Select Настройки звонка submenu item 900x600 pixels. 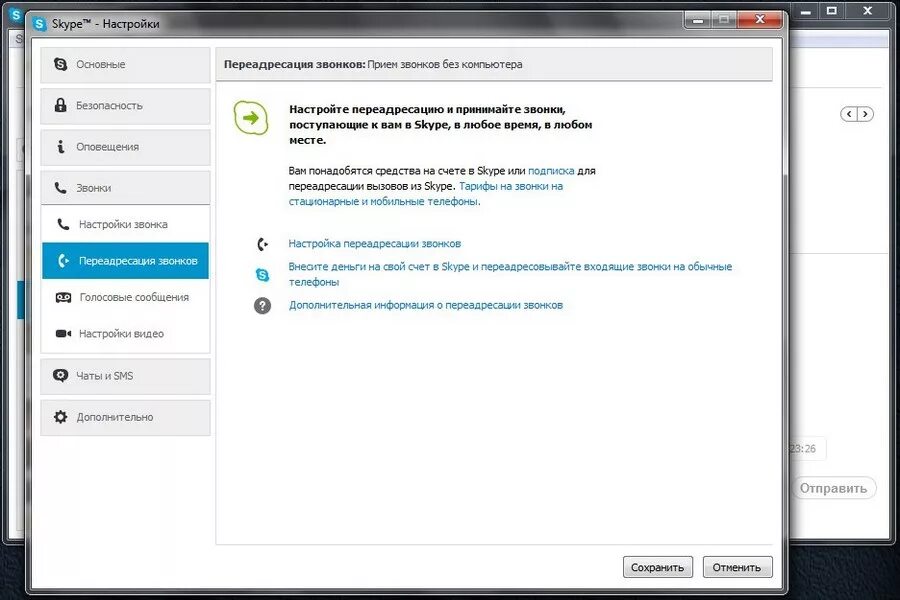tap(125, 224)
